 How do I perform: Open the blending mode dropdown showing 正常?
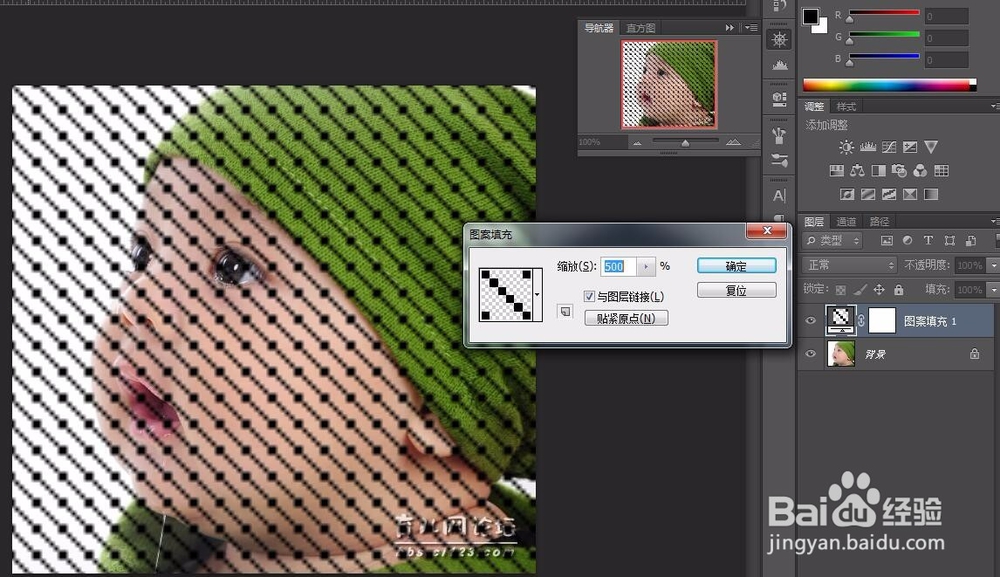pyautogui.click(x=850, y=263)
